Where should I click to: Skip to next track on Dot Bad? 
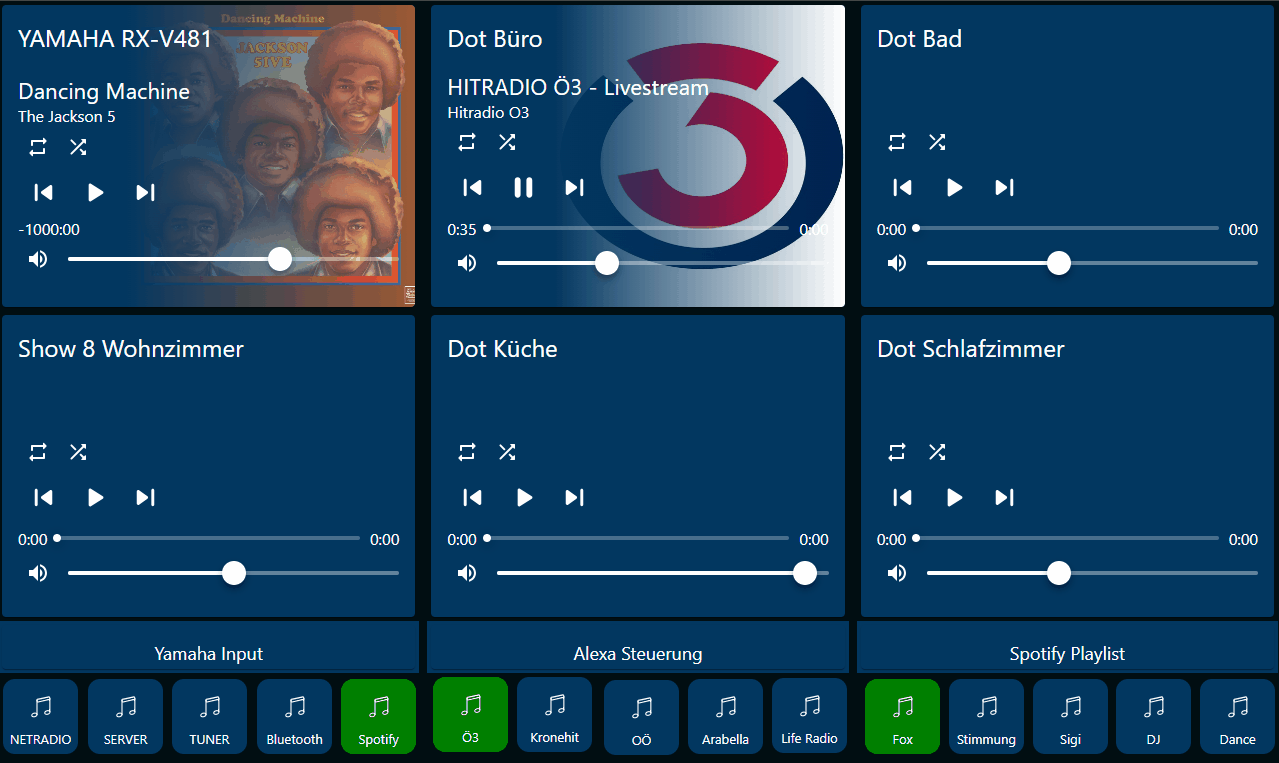[1004, 187]
